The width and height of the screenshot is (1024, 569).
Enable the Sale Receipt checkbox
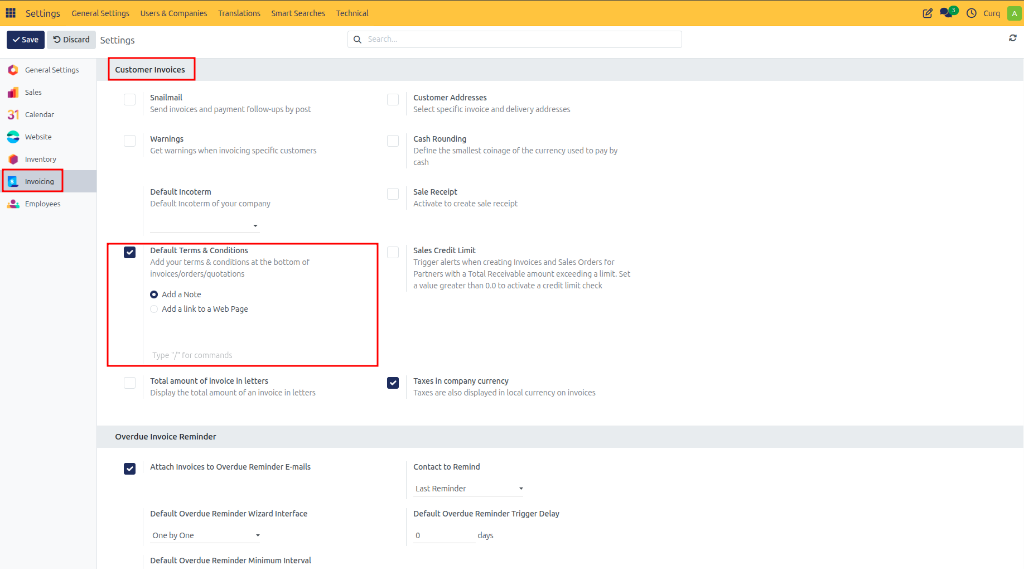[393, 194]
